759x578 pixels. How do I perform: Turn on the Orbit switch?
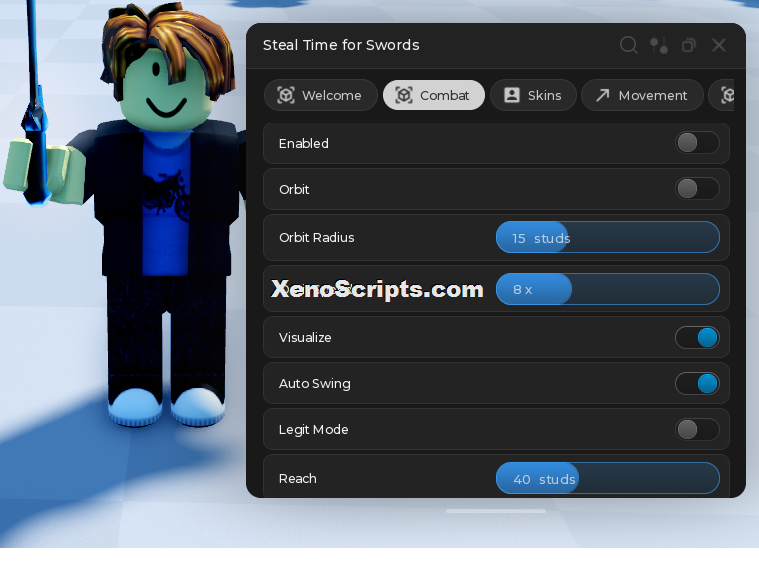tap(697, 189)
